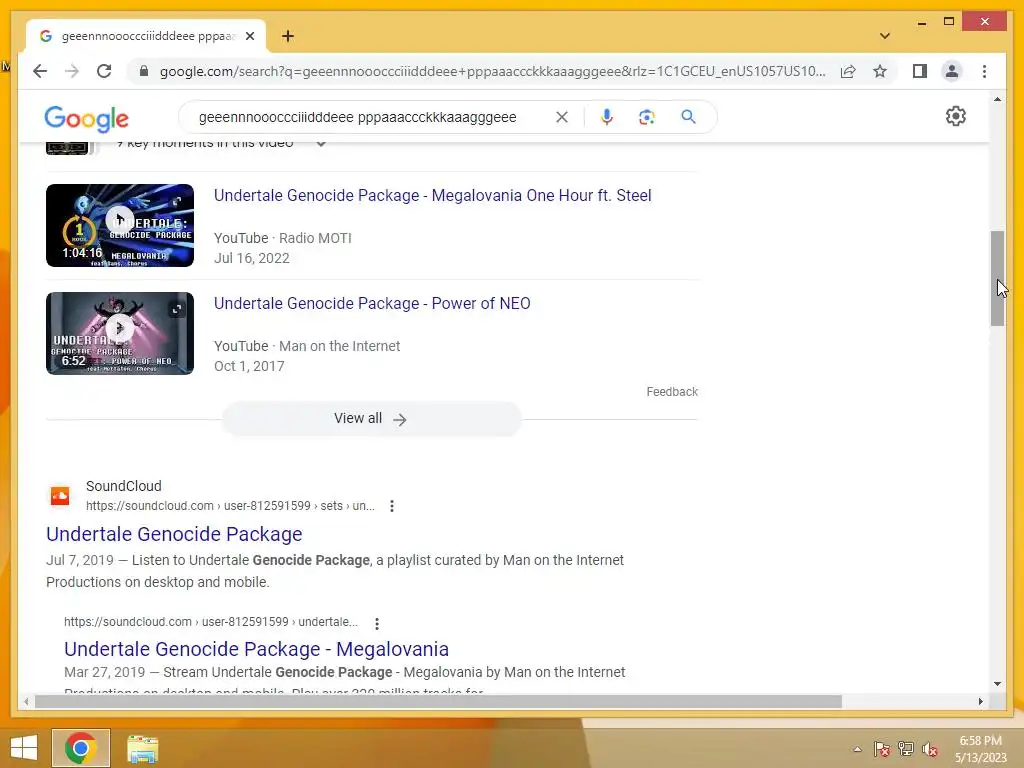The image size is (1024, 768).
Task: Open the Power of NEO video link
Action: click(372, 304)
